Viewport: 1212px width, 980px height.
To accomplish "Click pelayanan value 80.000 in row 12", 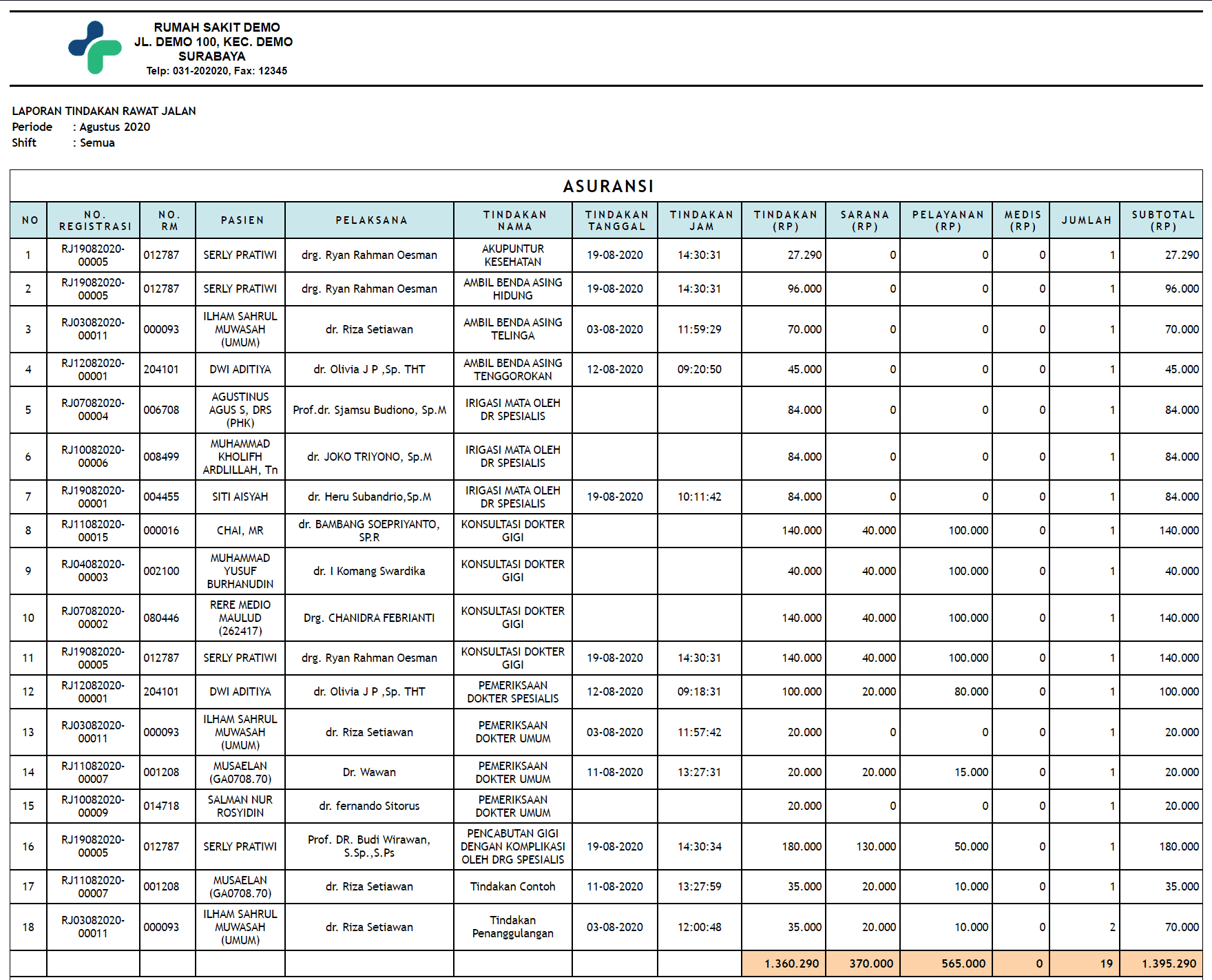I will (971, 691).
